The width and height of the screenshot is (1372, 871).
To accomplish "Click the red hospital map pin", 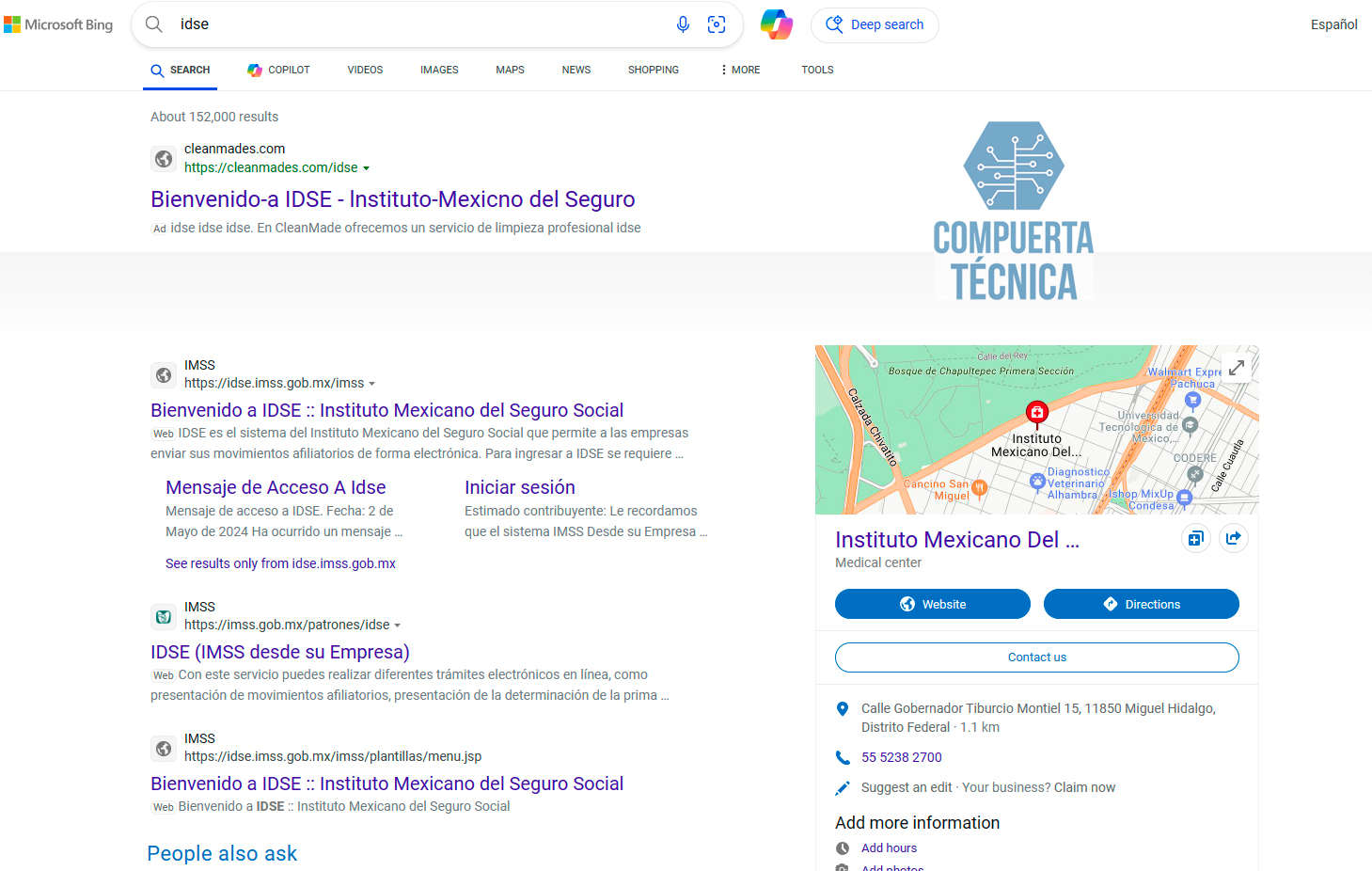I will [x=1036, y=412].
